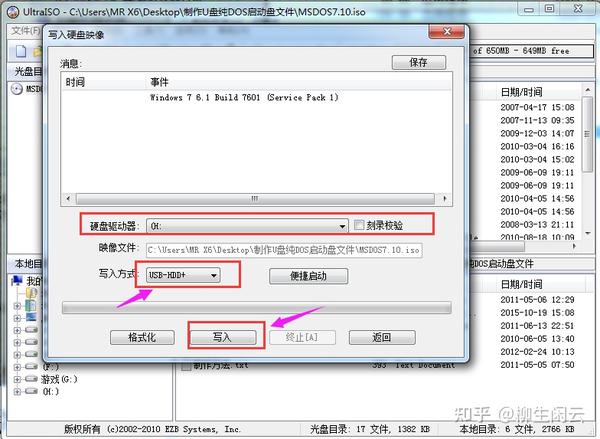600x439 pixels.
Task: Click the drive icon beside (H:) in tree
Action: 31,391
